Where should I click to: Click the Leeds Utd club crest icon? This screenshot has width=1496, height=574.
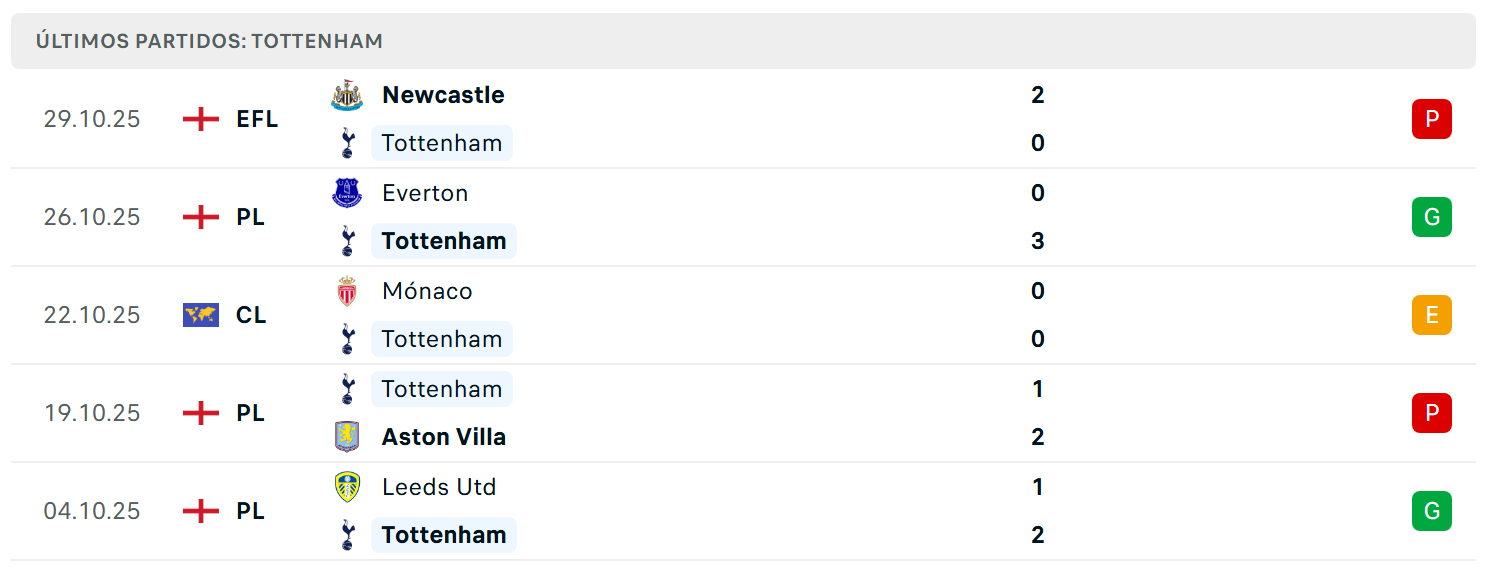pos(347,487)
